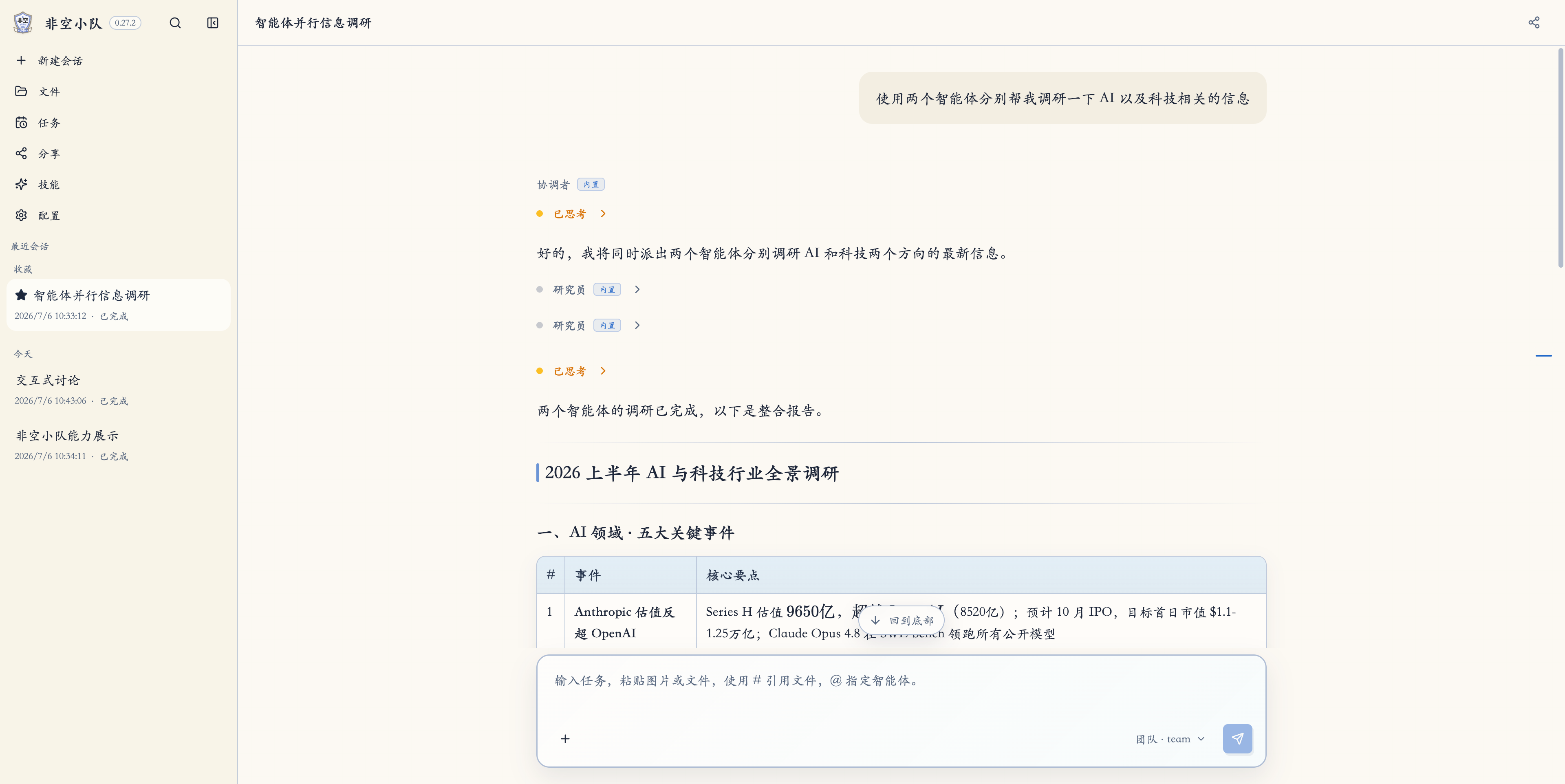Click the user message bubble about AI 调研
This screenshot has height=784, width=1565.
1062,98
